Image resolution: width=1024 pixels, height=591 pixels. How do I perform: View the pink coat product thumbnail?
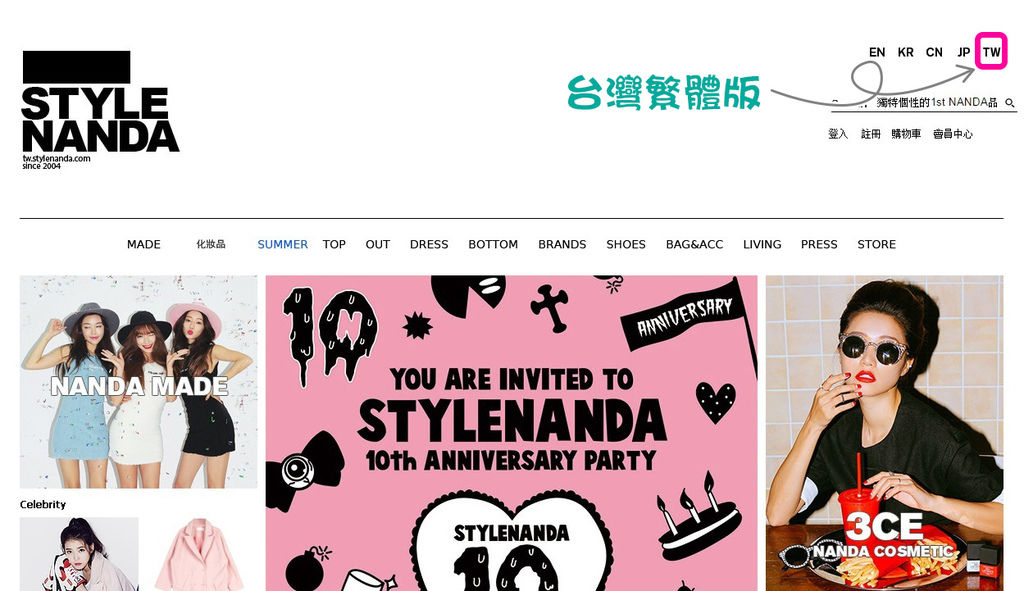pos(200,554)
